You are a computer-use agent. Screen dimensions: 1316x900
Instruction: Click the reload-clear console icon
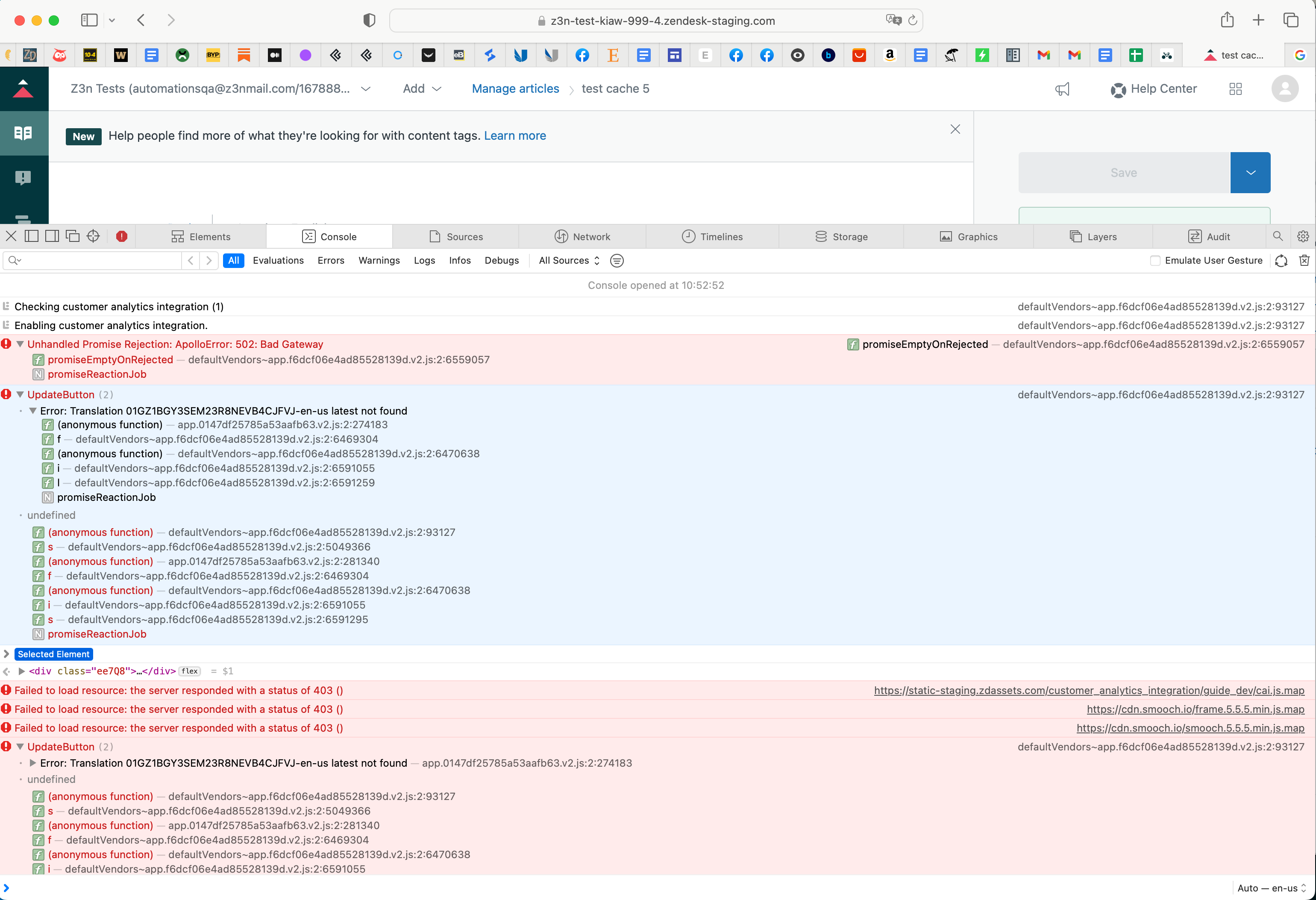[x=1281, y=261]
